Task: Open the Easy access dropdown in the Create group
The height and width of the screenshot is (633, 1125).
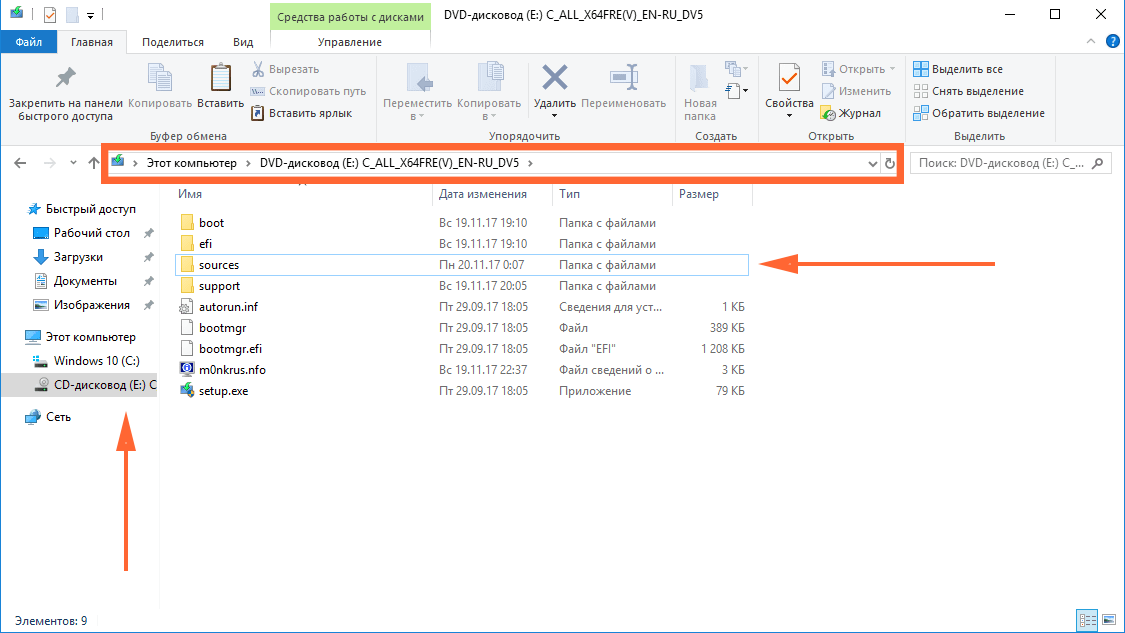Action: pos(737,90)
